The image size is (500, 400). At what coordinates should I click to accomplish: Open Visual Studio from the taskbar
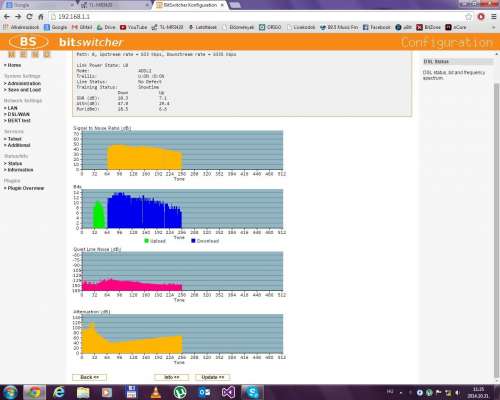pos(228,392)
